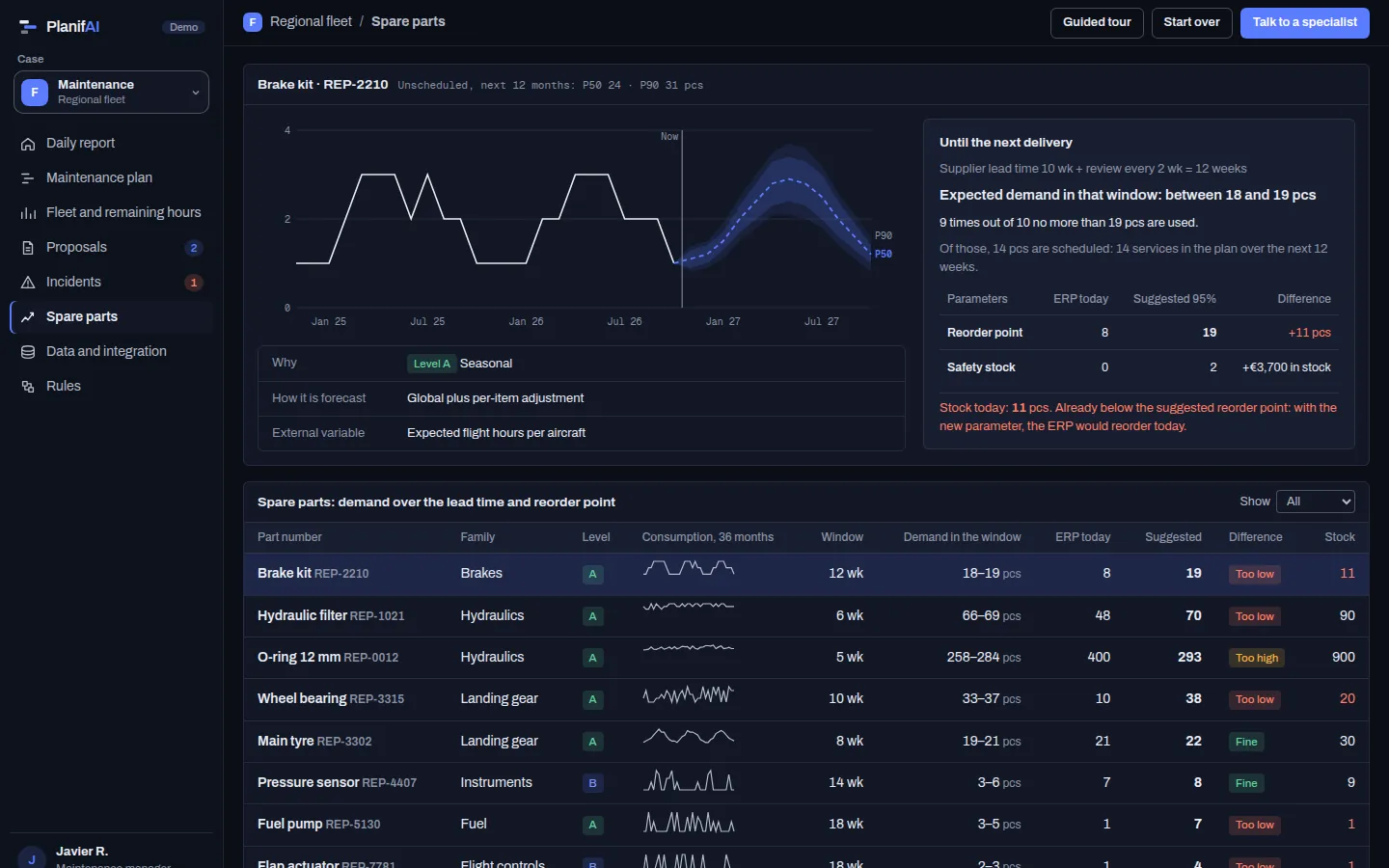Screen dimensions: 1389x868
Task: Click the Proposals count badge 2
Action: coord(194,248)
